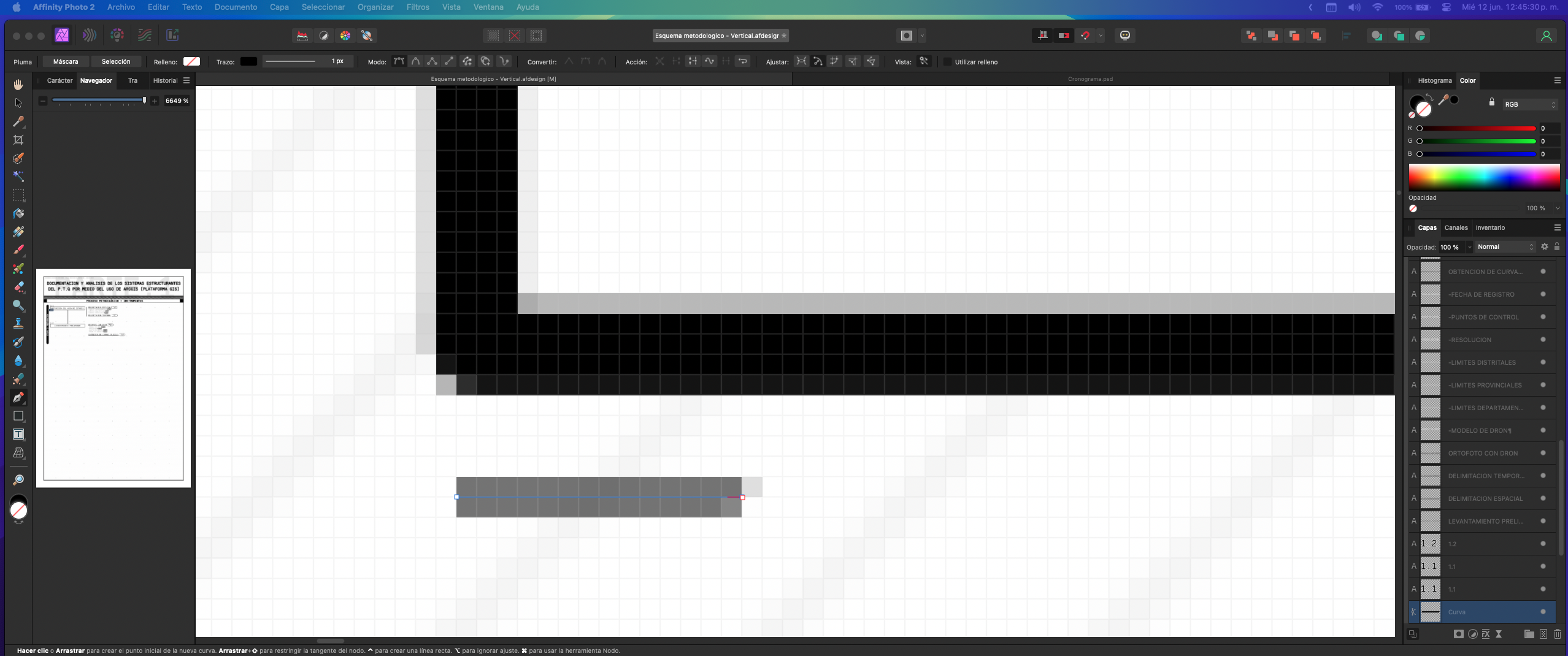Screen dimensions: 1568x656
Task: Click the Máscara button
Action: pos(66,61)
